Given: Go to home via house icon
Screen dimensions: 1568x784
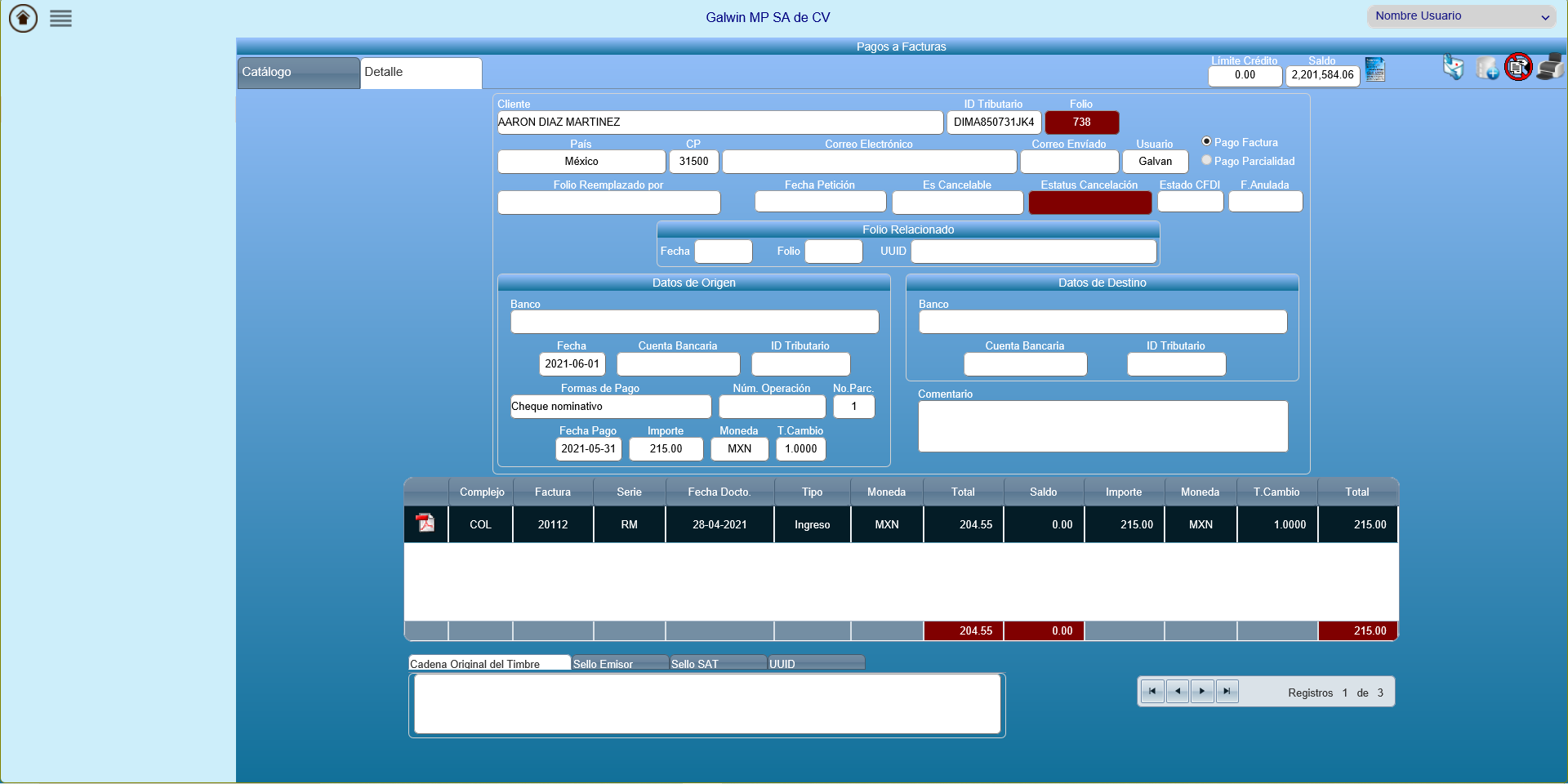Looking at the screenshot, I should [23, 18].
